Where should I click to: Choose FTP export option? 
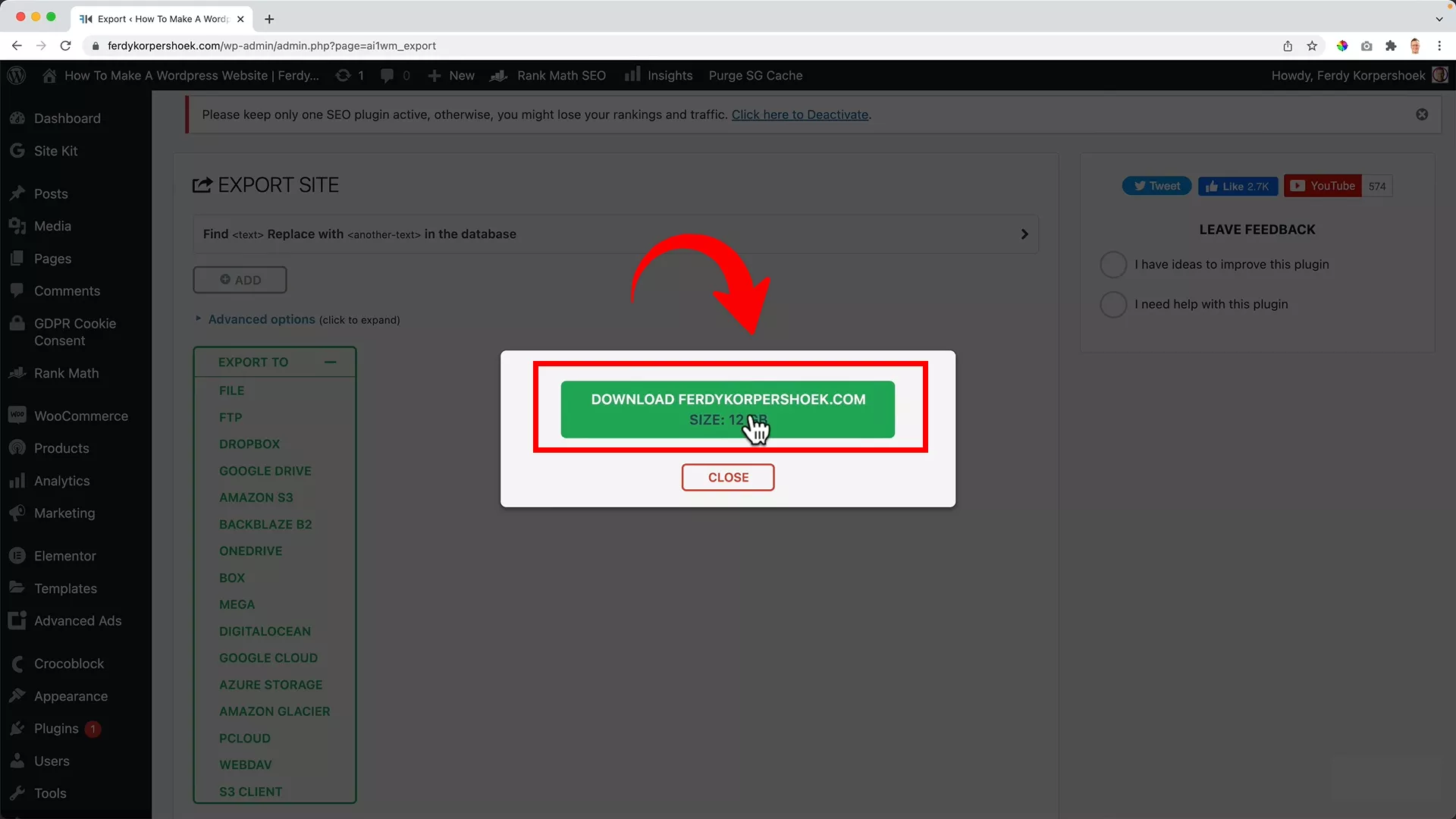[x=231, y=417]
